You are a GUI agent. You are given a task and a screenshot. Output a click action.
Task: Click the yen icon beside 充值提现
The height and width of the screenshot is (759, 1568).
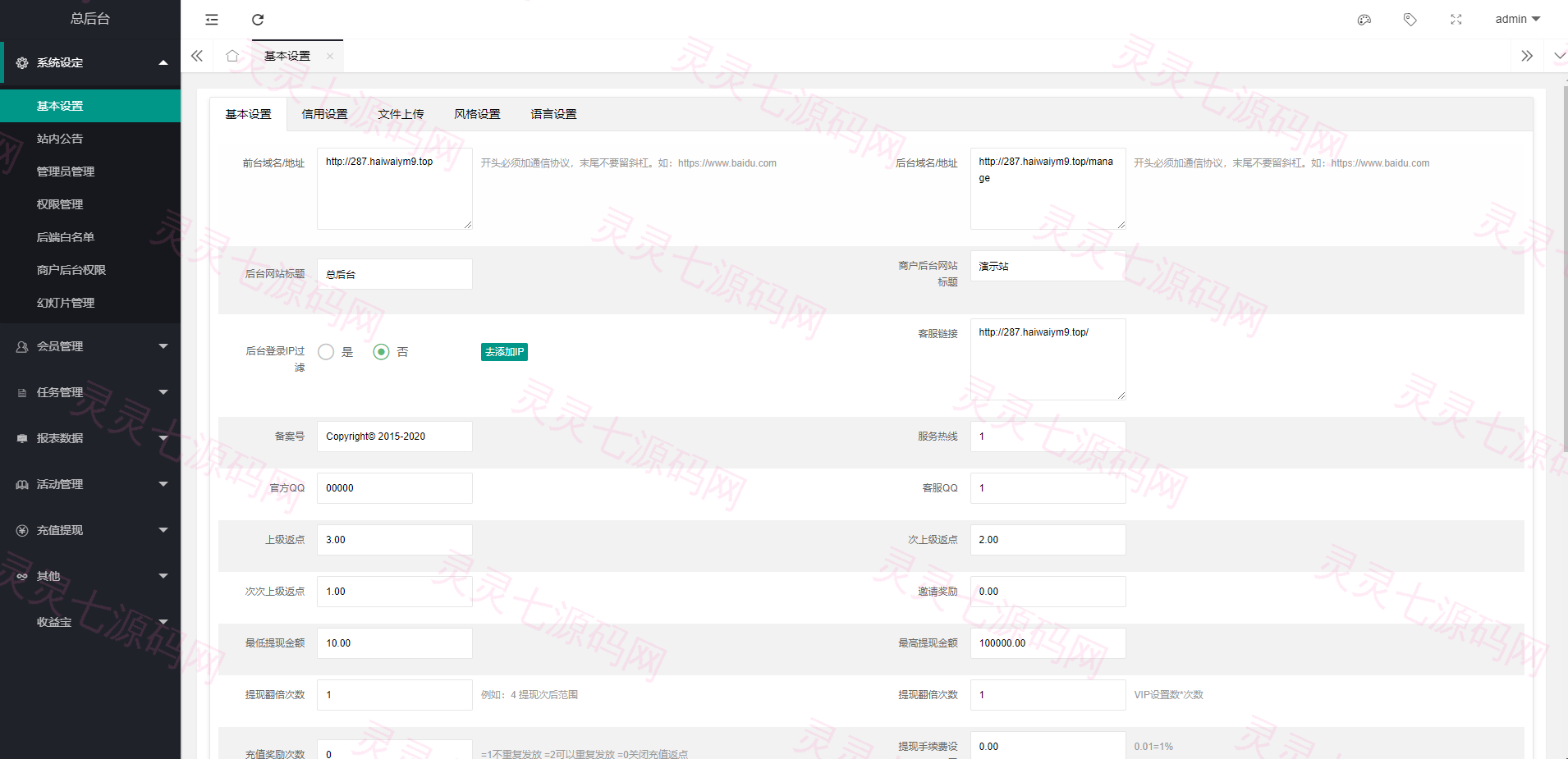(x=22, y=530)
